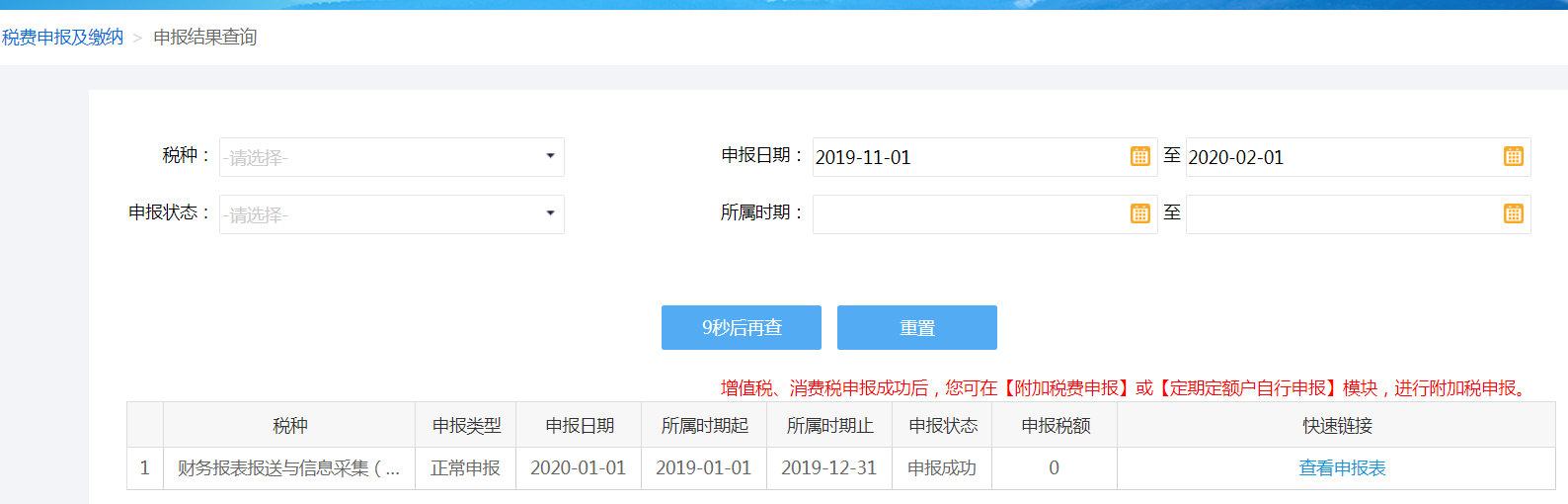1568x504 pixels.
Task: Click the red 增值税、消费税 notice text
Action: pyautogui.click(x=1127, y=387)
